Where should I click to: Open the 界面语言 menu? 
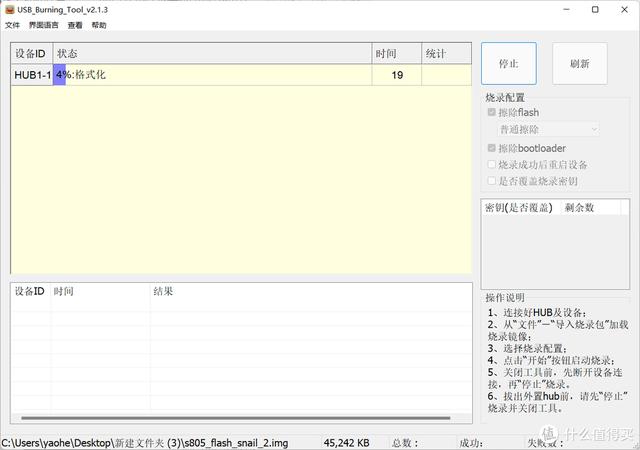click(43, 25)
